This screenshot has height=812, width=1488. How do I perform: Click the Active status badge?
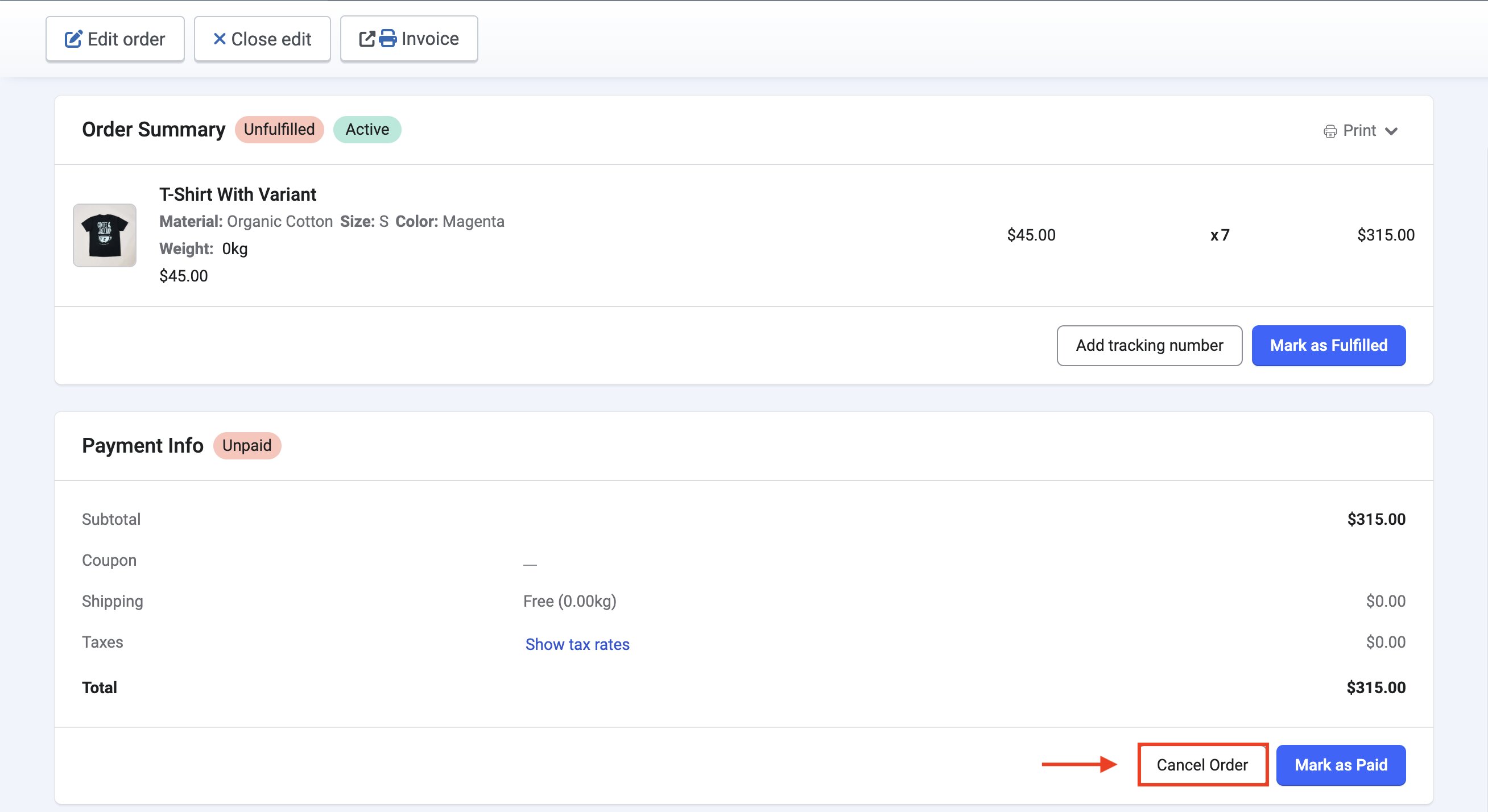pyautogui.click(x=367, y=130)
